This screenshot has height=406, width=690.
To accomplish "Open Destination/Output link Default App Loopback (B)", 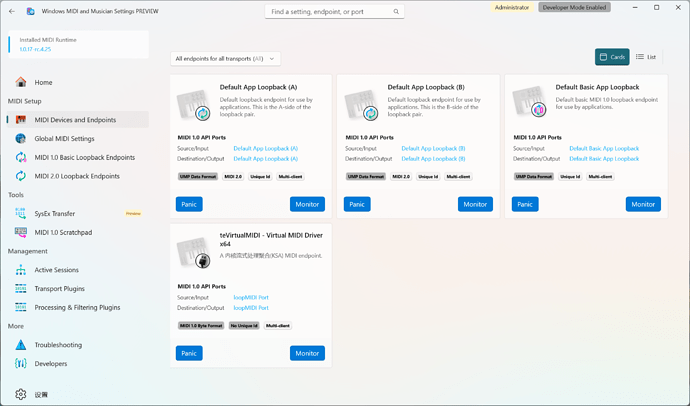I will pos(433,159).
